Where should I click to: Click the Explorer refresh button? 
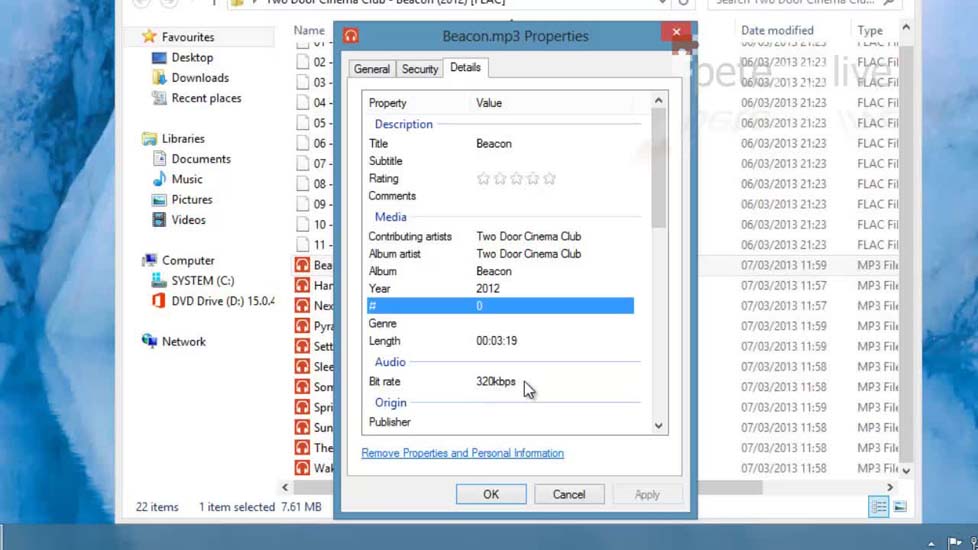click(683, 3)
